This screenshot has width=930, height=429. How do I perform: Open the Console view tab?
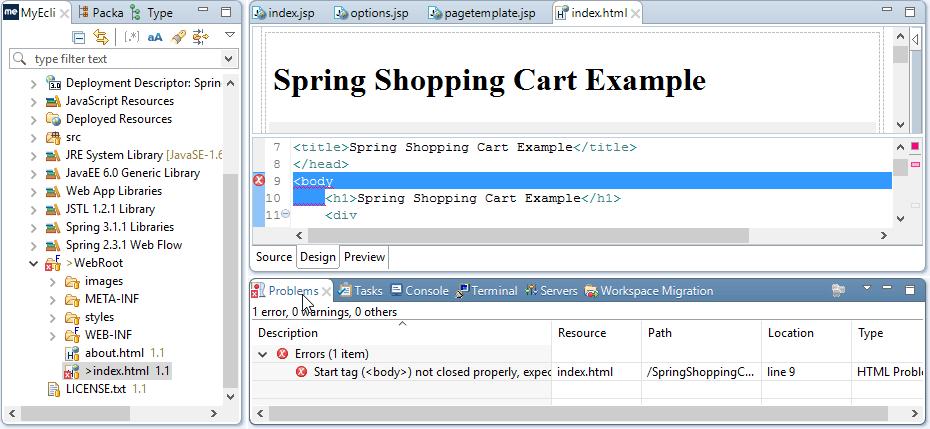[419, 291]
